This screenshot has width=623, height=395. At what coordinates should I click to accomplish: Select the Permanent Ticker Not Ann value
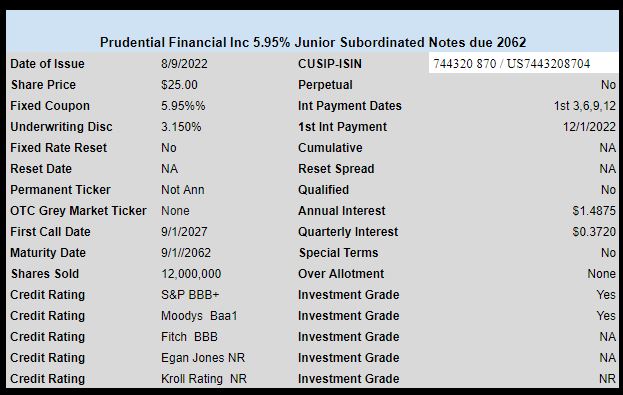pos(183,190)
